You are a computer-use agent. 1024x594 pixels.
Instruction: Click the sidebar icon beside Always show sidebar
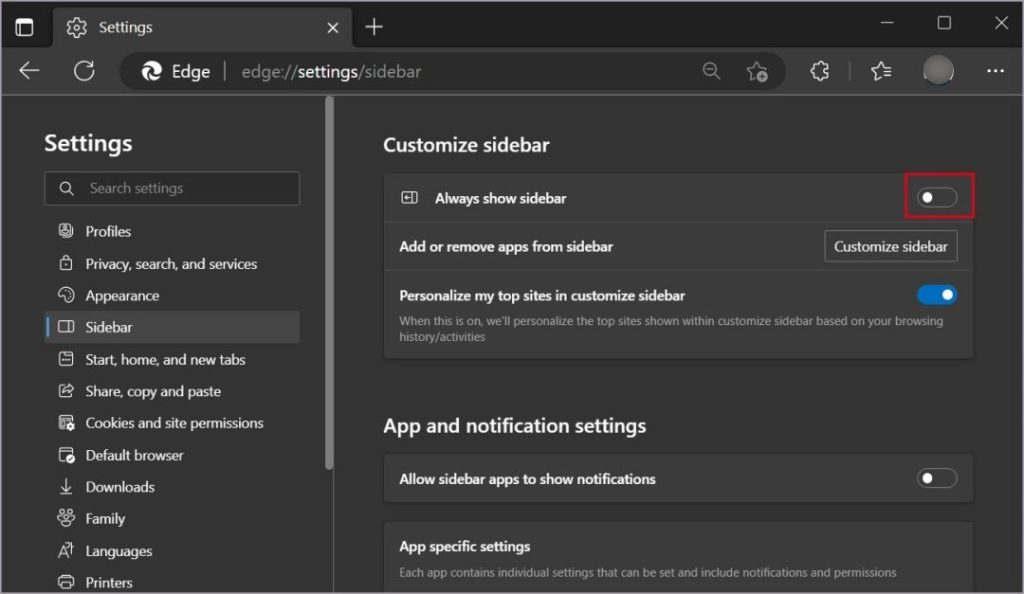[409, 198]
